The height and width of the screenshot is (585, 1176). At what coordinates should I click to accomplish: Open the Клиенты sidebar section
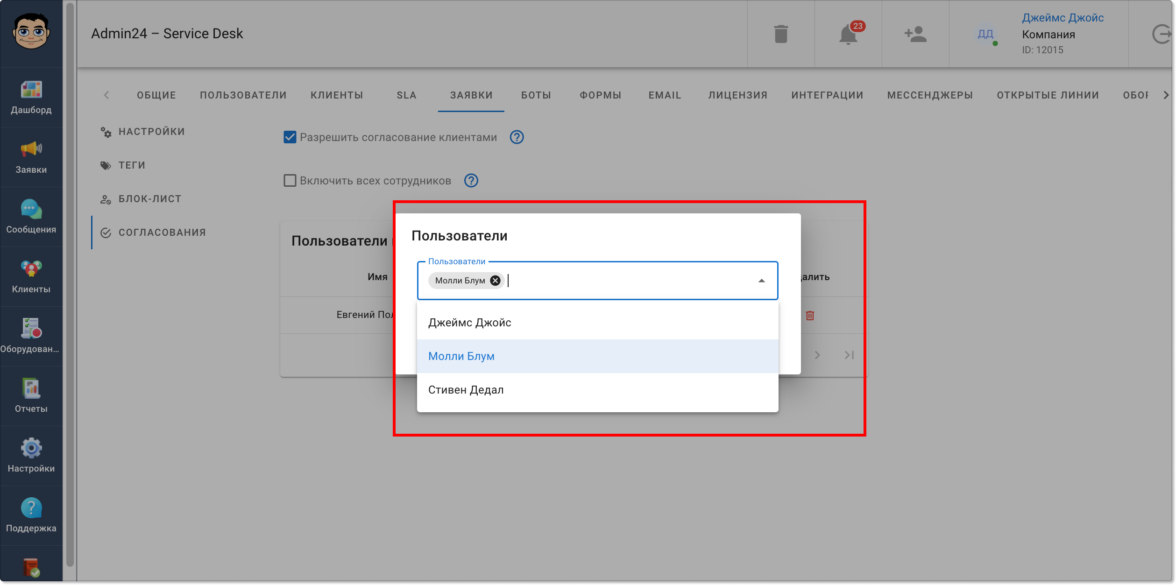click(31, 277)
